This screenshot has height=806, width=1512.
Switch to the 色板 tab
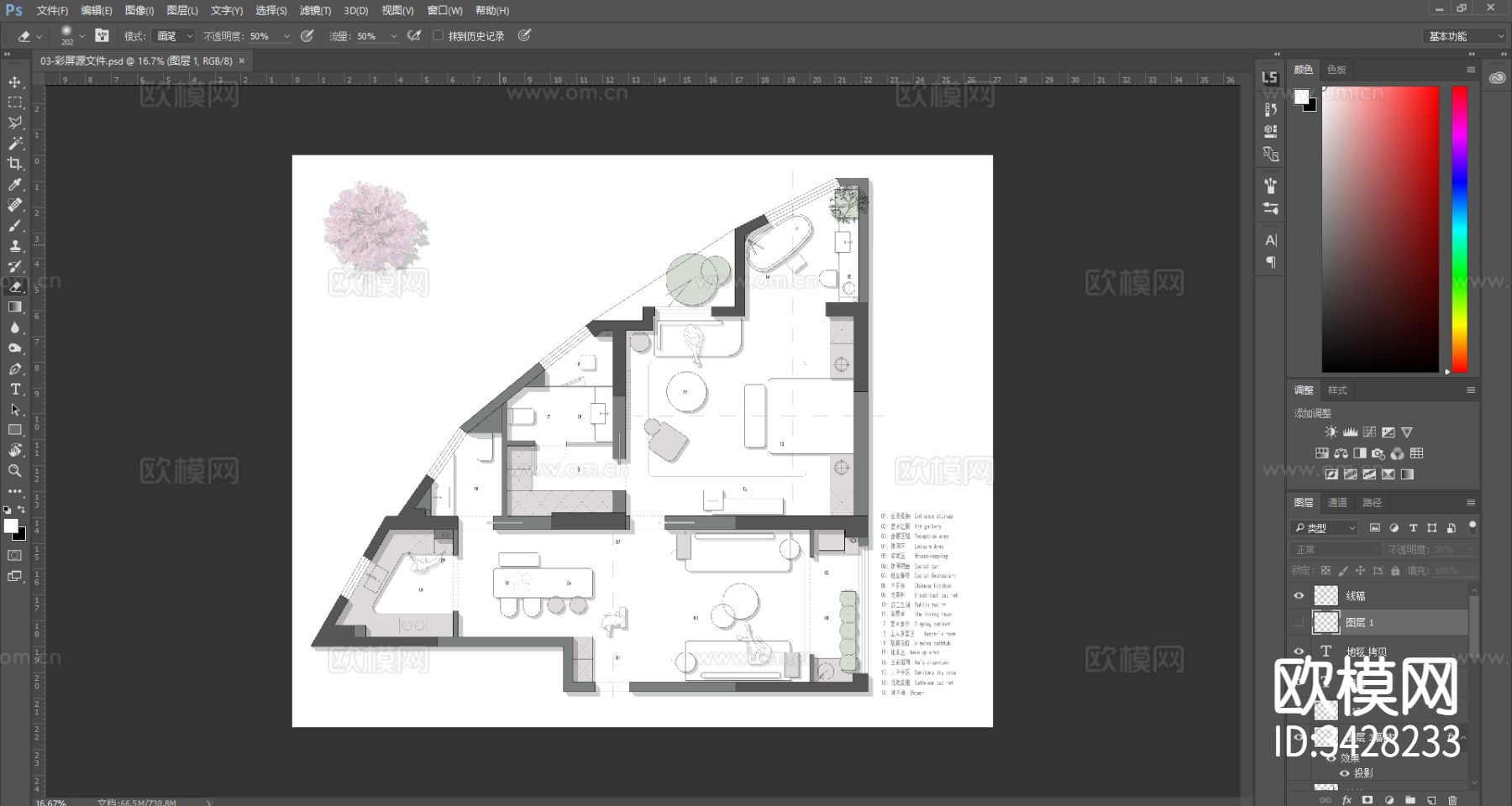pos(1336,70)
